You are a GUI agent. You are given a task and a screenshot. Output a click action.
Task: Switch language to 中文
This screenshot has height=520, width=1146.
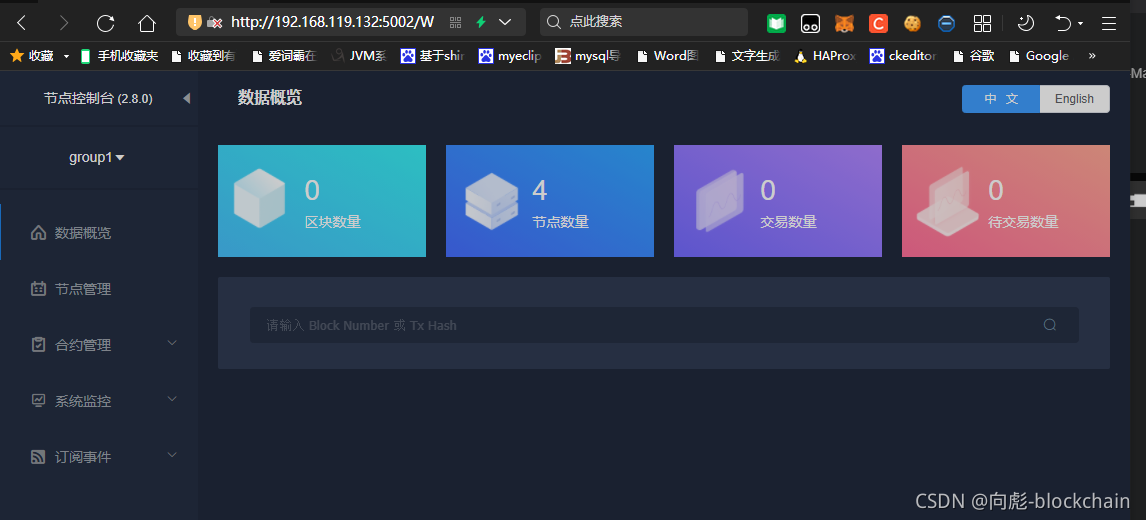tap(1001, 99)
